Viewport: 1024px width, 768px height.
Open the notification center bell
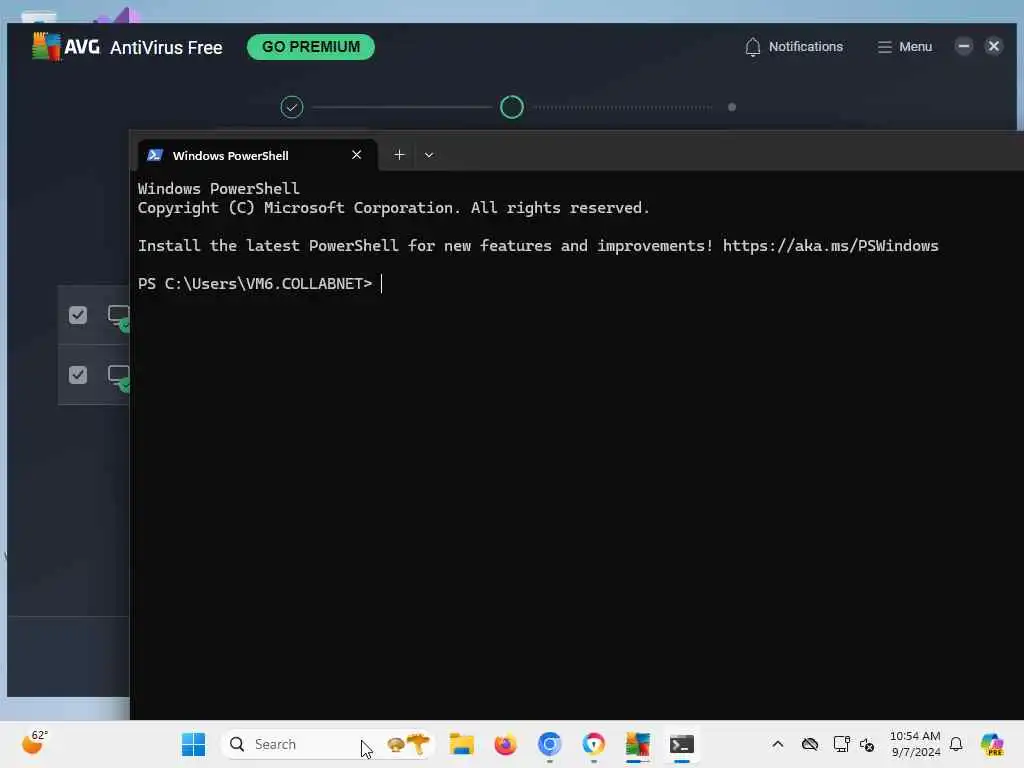(956, 744)
